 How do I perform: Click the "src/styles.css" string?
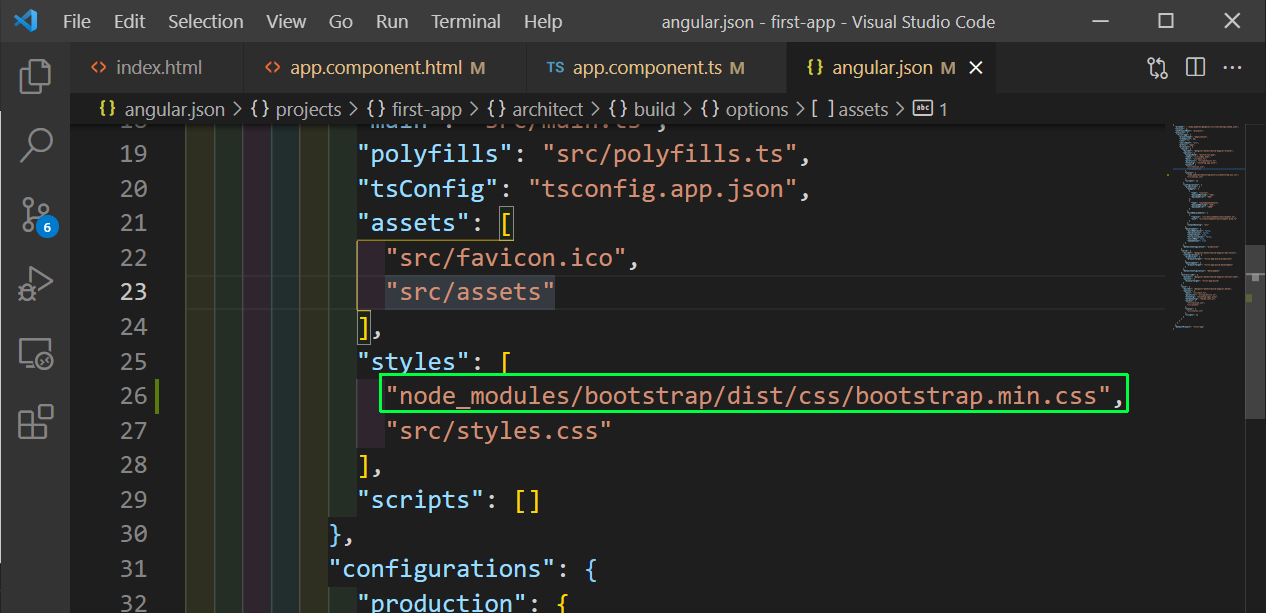(498, 430)
